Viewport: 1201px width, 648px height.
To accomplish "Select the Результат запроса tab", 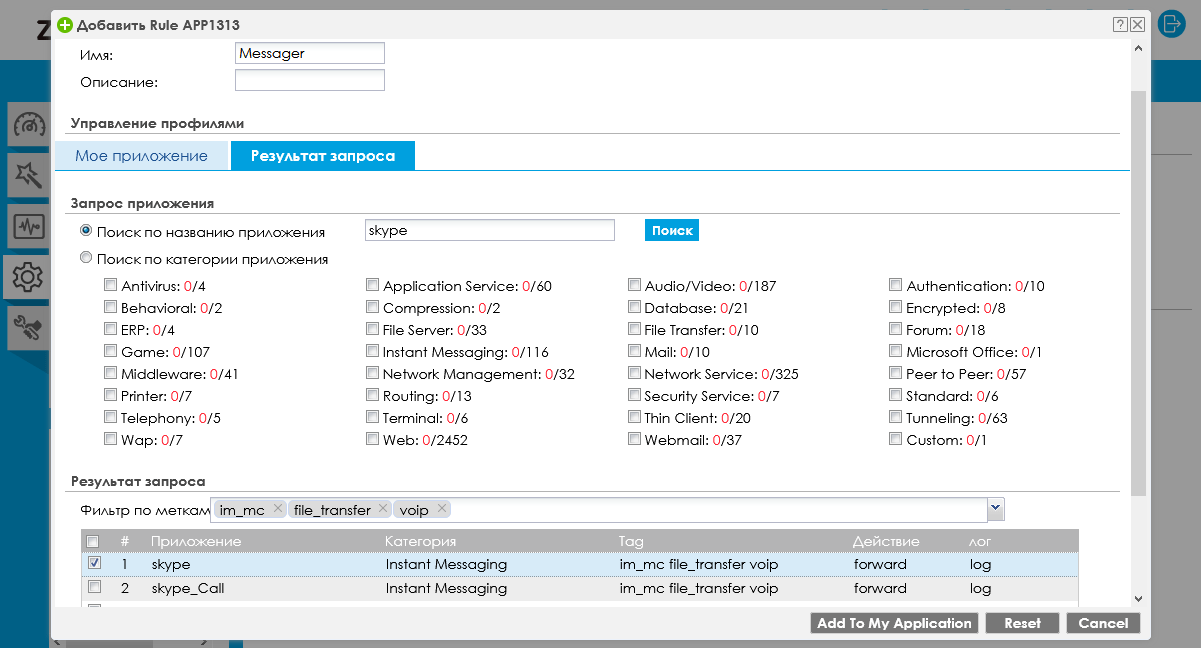I will pos(323,156).
